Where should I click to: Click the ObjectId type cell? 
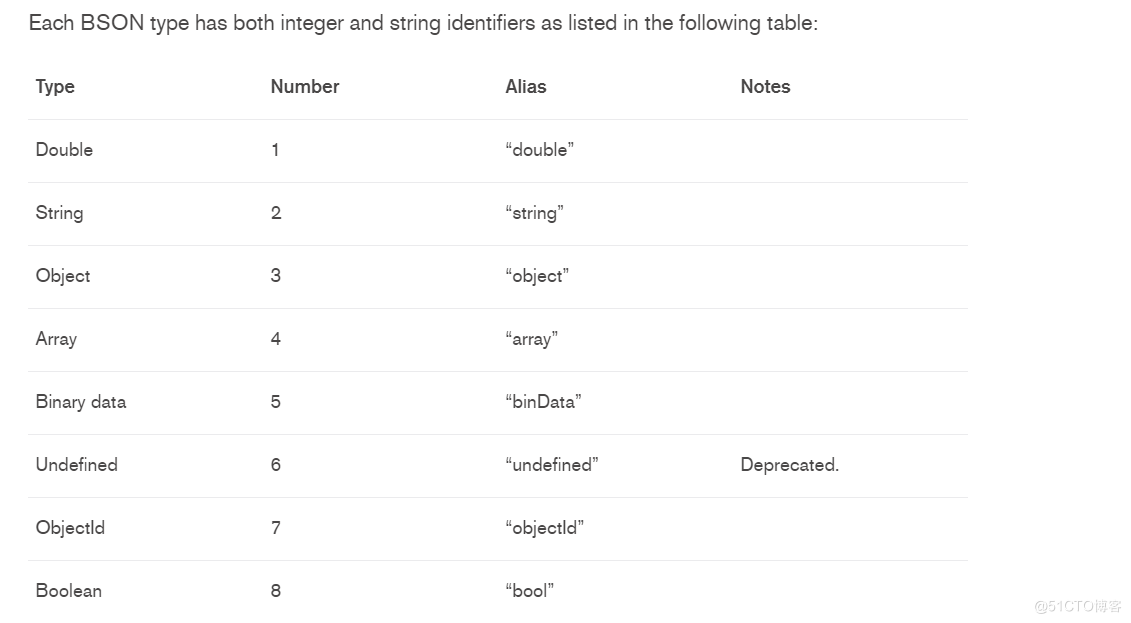pos(70,528)
